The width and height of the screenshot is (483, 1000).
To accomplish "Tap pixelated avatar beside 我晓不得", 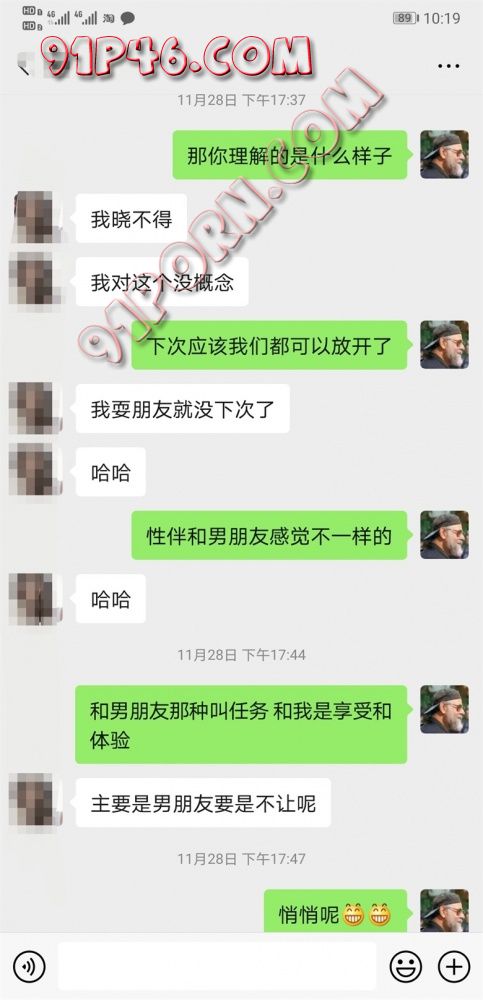I will 36,217.
